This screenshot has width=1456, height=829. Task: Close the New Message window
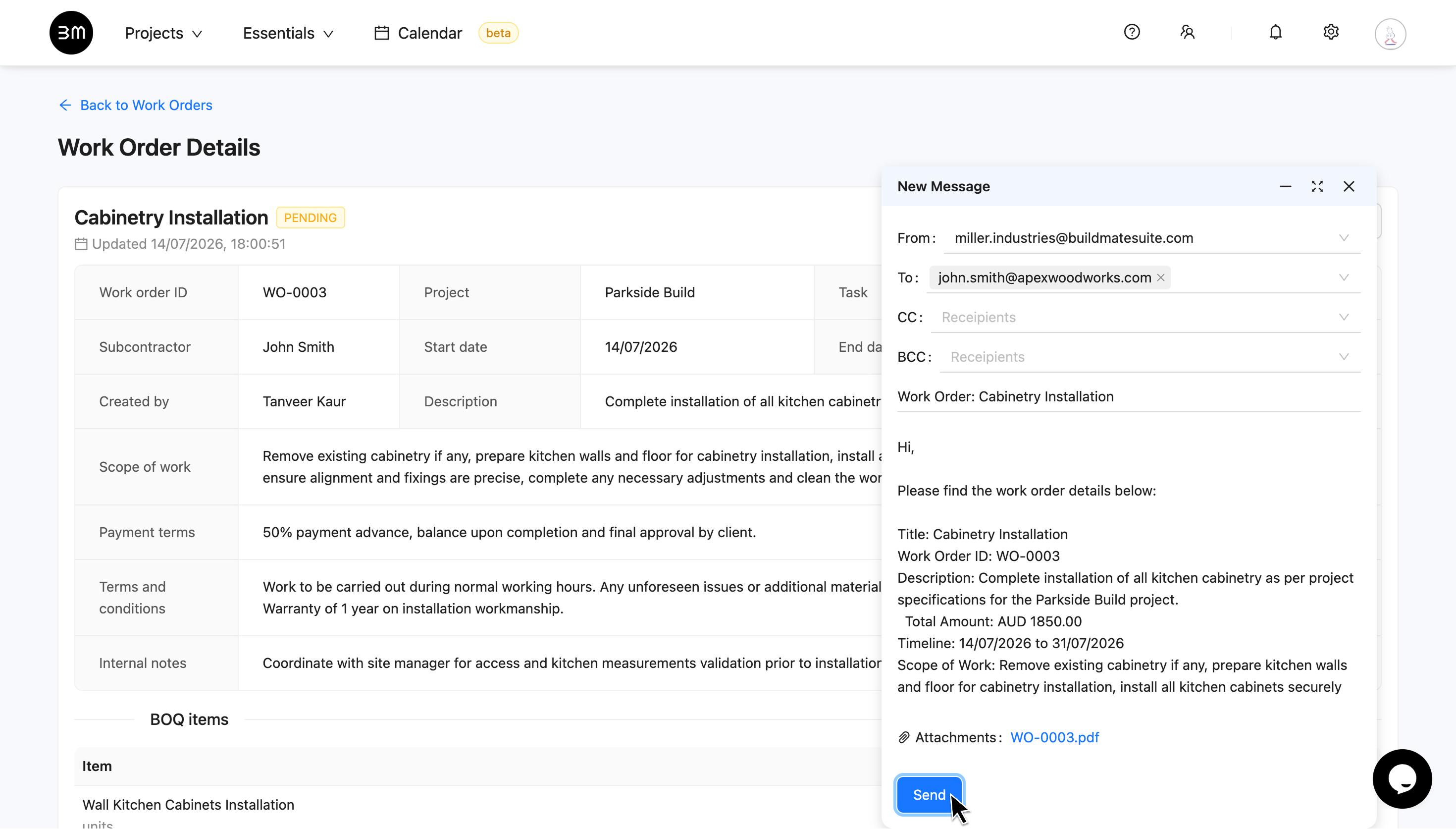click(x=1349, y=186)
